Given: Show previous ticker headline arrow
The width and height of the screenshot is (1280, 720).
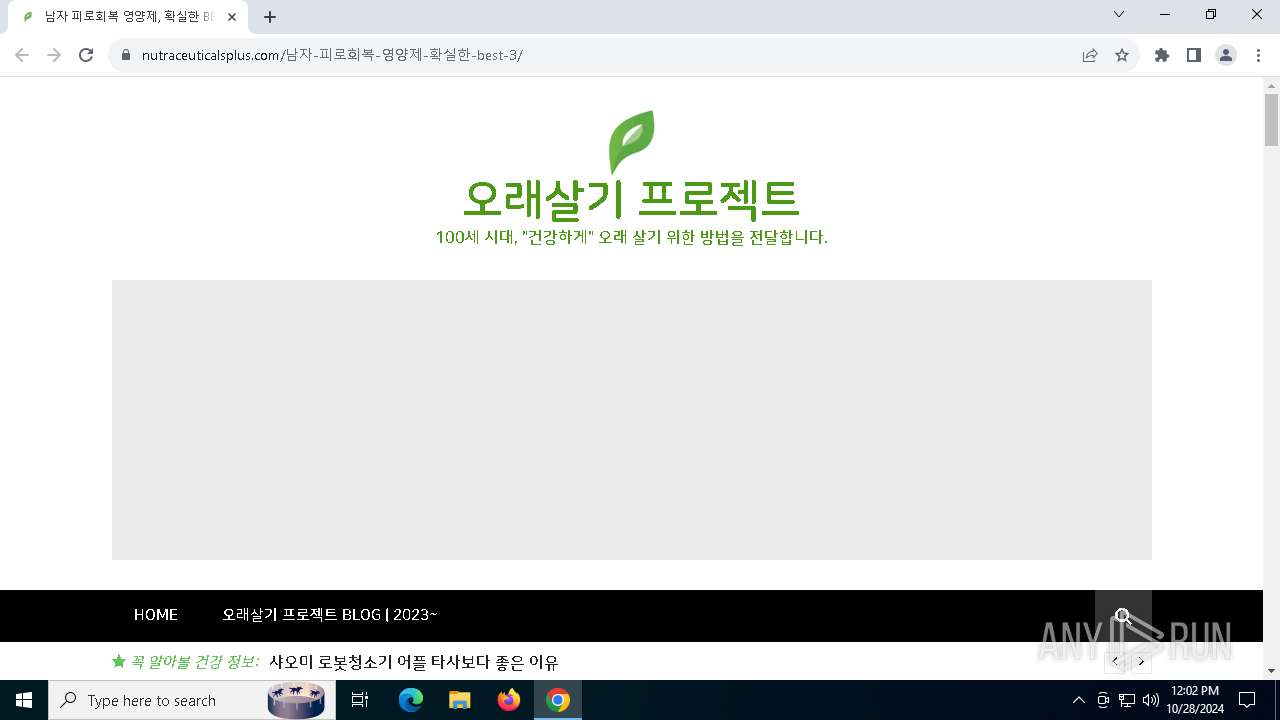Looking at the screenshot, I should click(x=1116, y=662).
